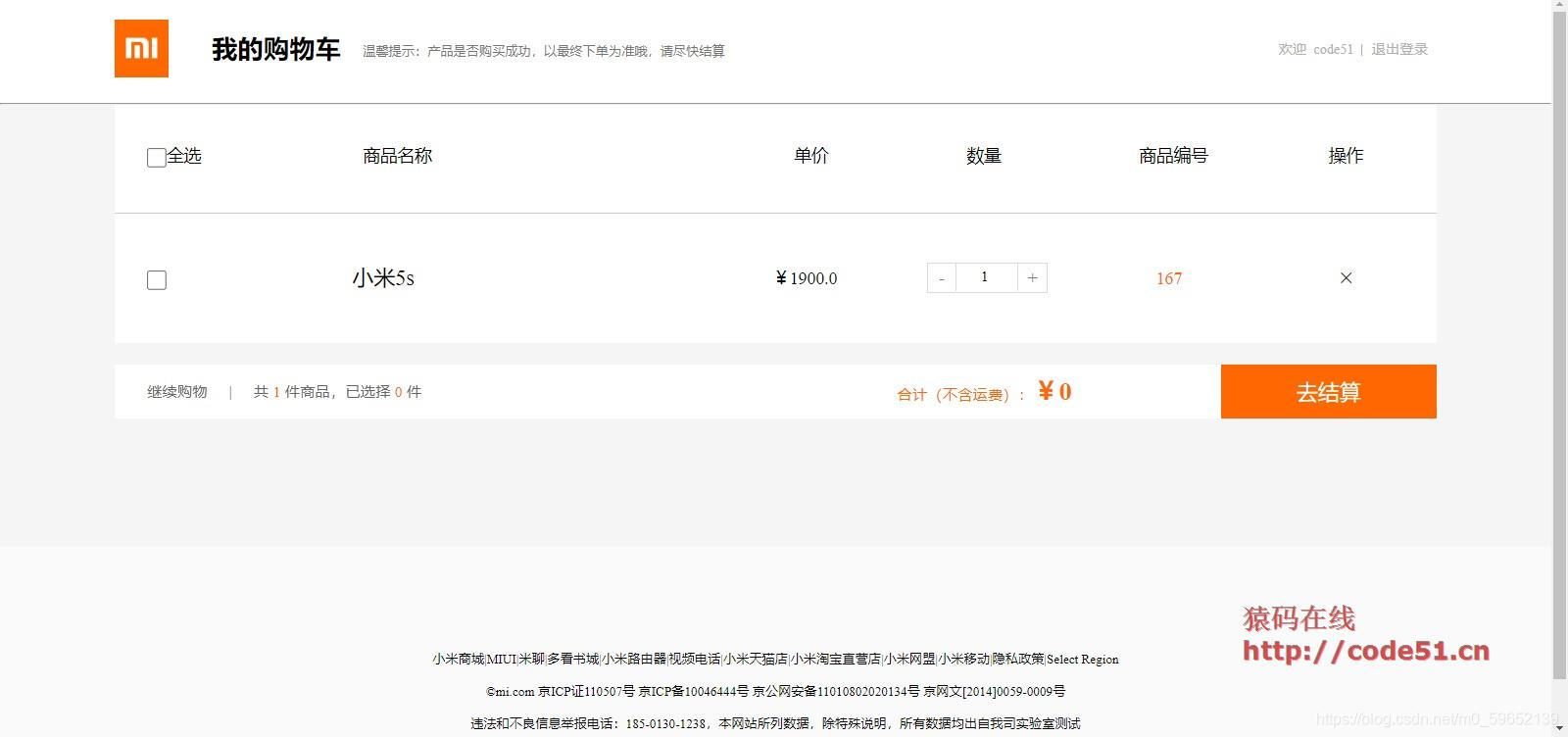Increase 小米5s quantity with plus button

point(1032,278)
